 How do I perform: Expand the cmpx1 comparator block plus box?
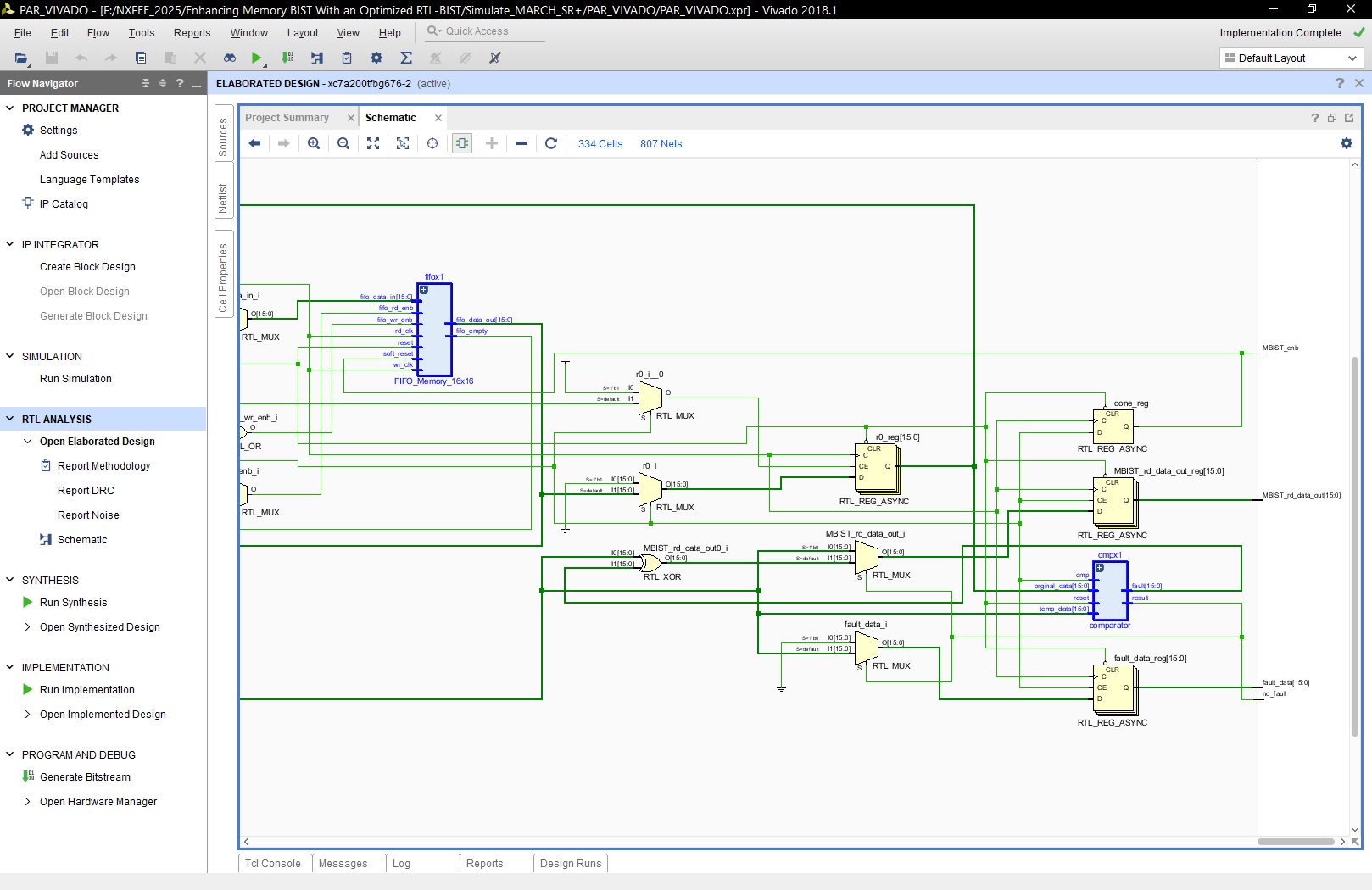tap(1100, 568)
